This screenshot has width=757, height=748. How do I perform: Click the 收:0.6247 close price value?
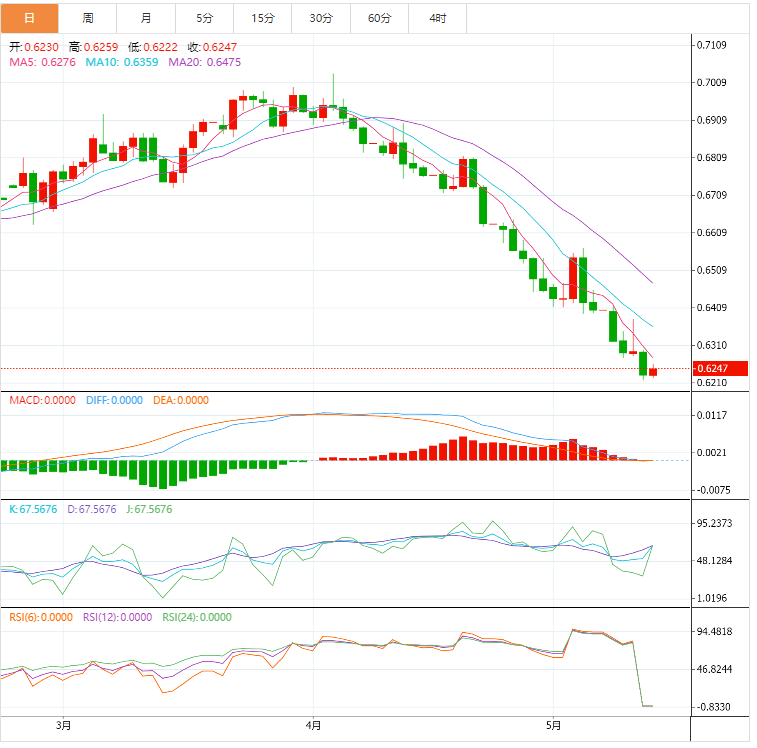[x=212, y=47]
